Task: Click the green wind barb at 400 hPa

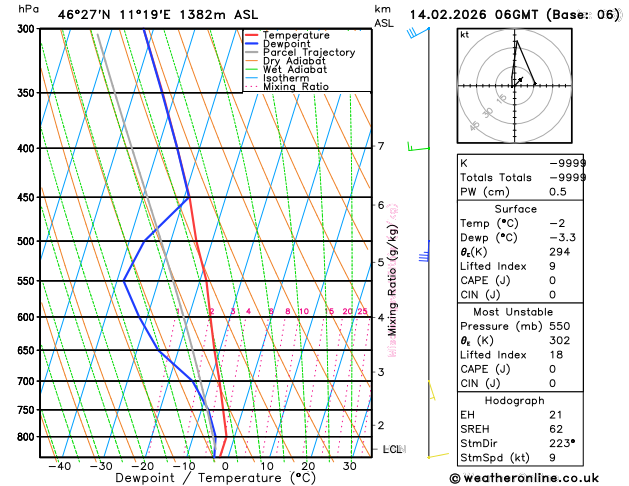Action: tap(418, 148)
